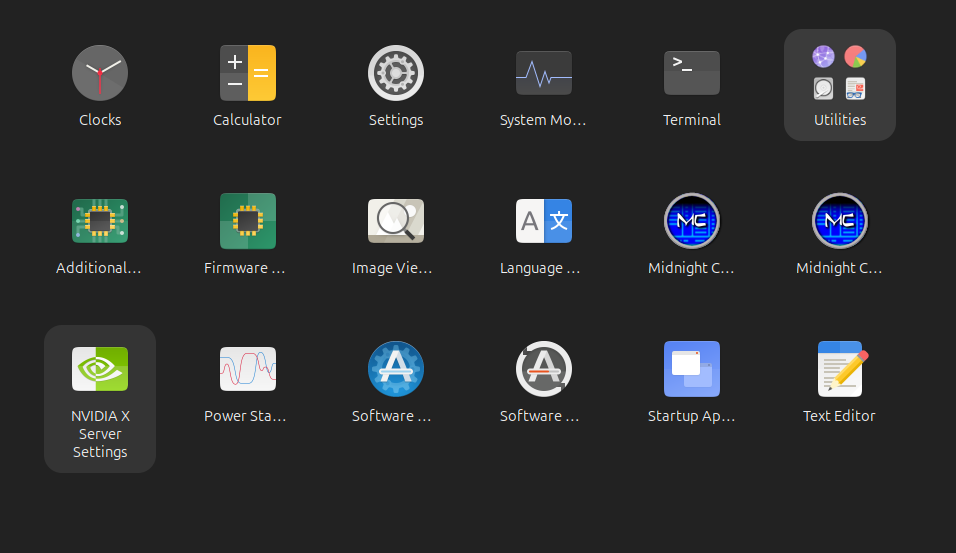956x553 pixels.
Task: Launch the Calculator application
Action: 248,74
